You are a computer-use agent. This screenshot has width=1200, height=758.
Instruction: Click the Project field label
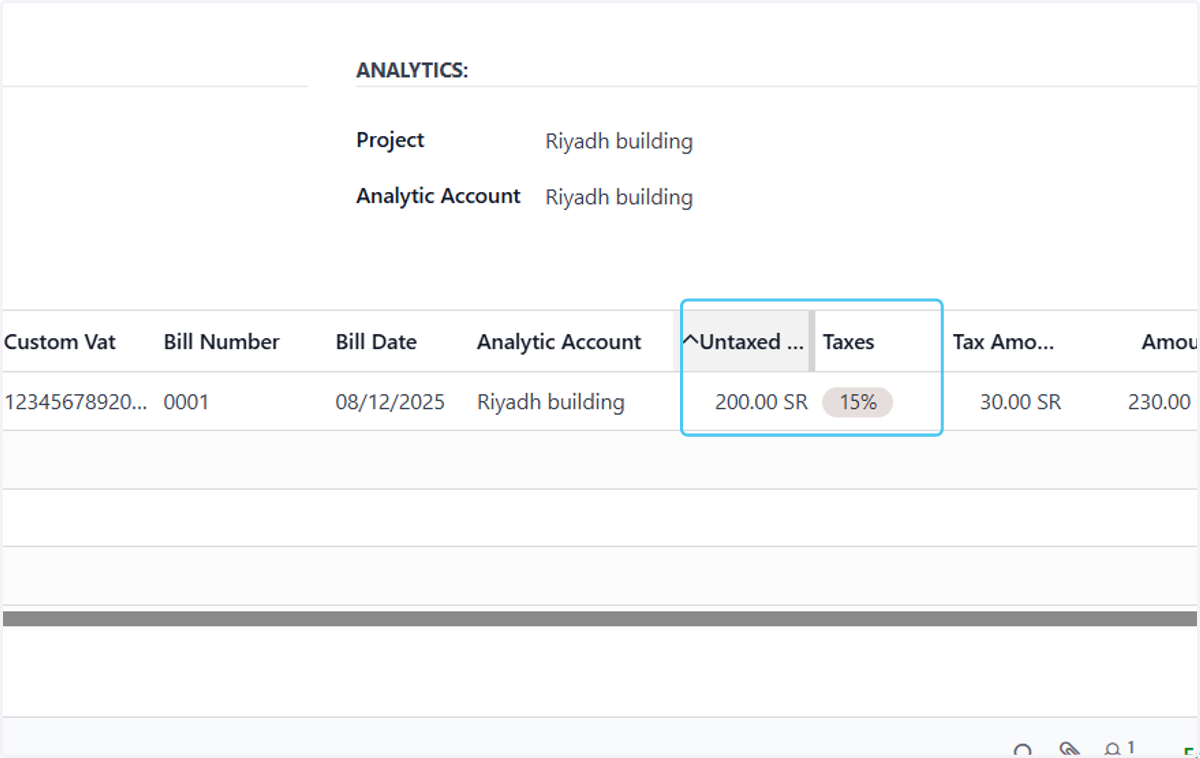(390, 140)
